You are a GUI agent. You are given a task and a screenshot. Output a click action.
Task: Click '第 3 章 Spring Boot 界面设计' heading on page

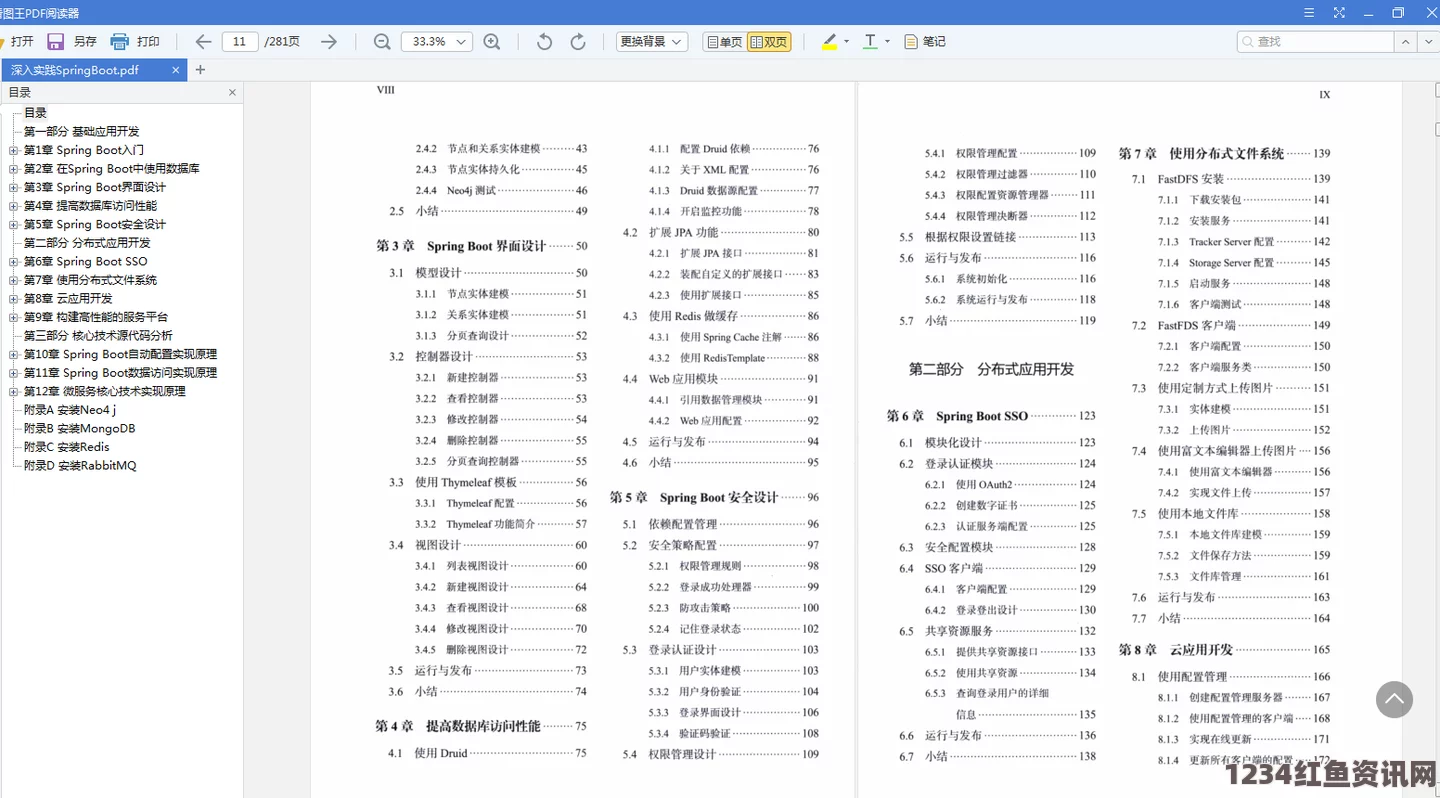click(461, 246)
